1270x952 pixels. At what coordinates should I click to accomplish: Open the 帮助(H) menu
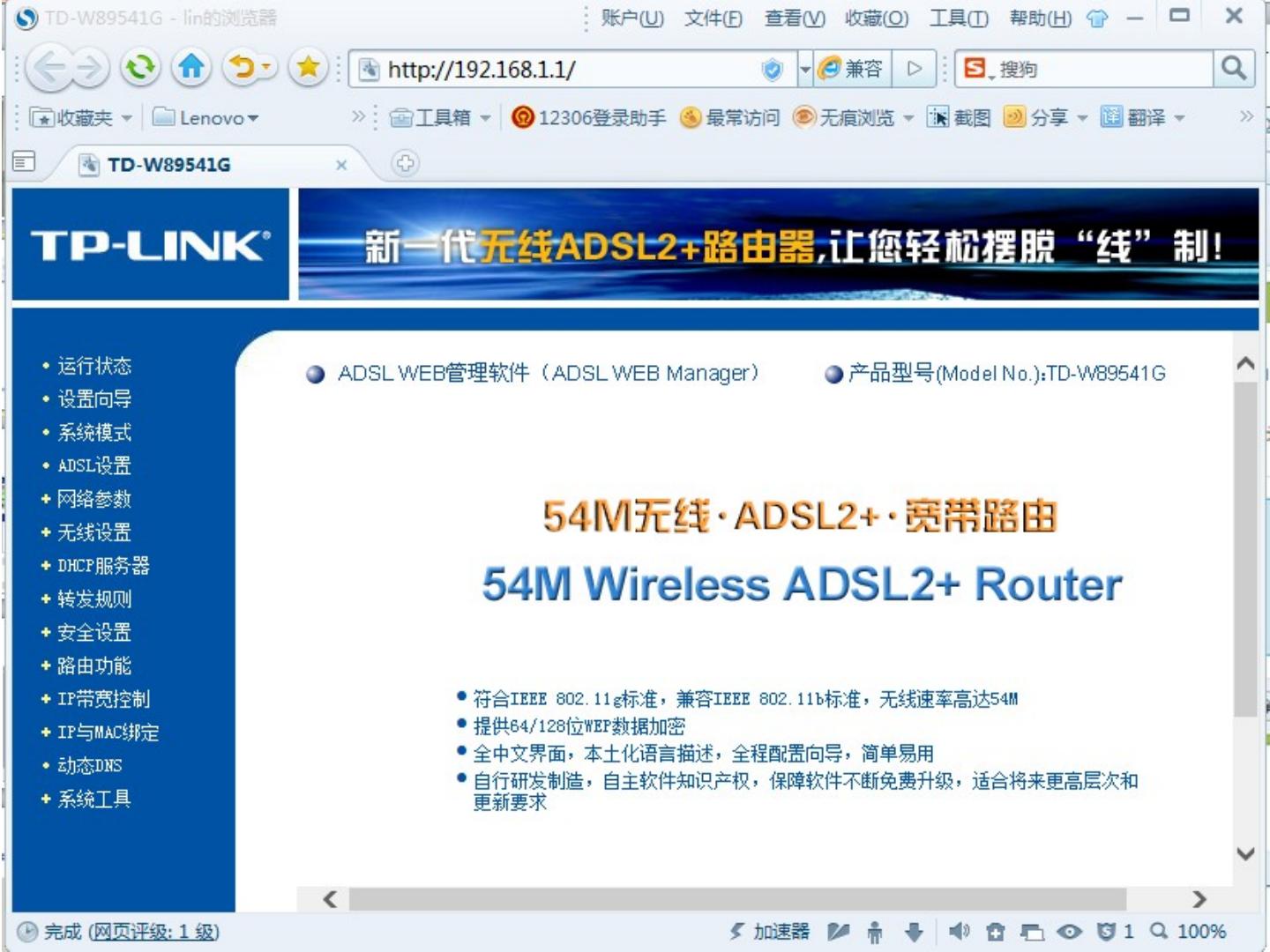tap(1041, 18)
